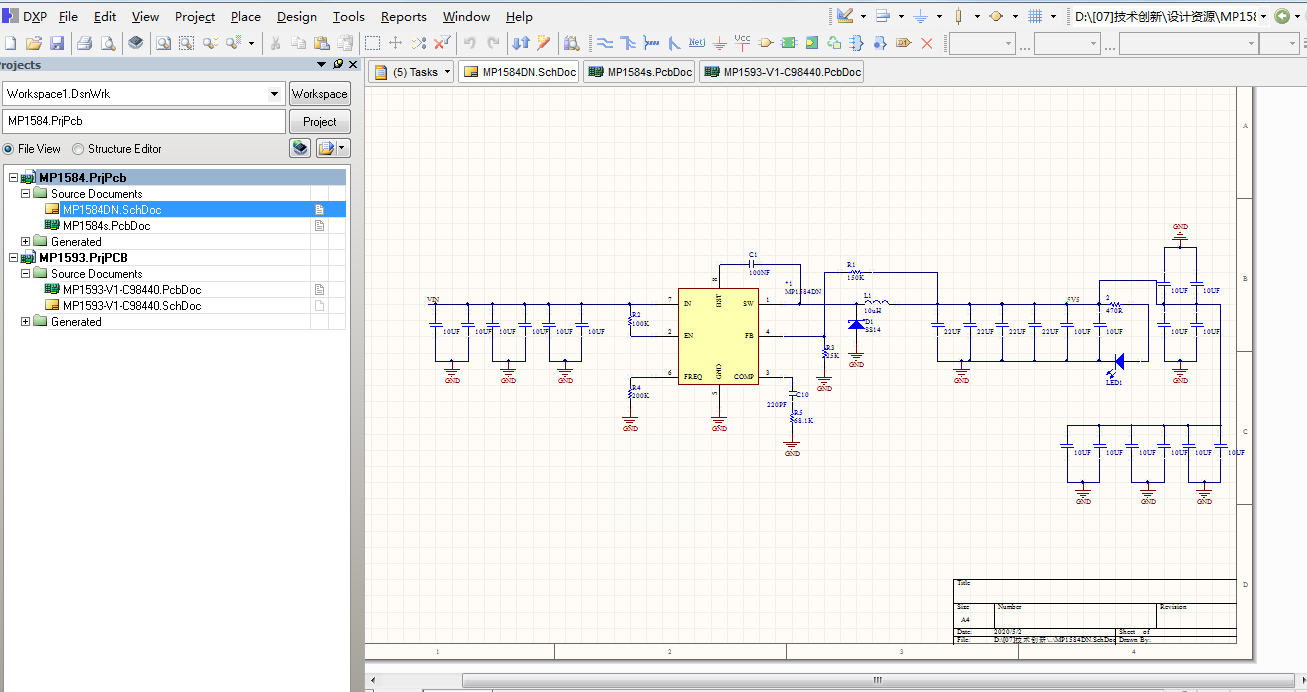Place a GND power port
This screenshot has height=692, width=1307.
pyautogui.click(x=719, y=43)
